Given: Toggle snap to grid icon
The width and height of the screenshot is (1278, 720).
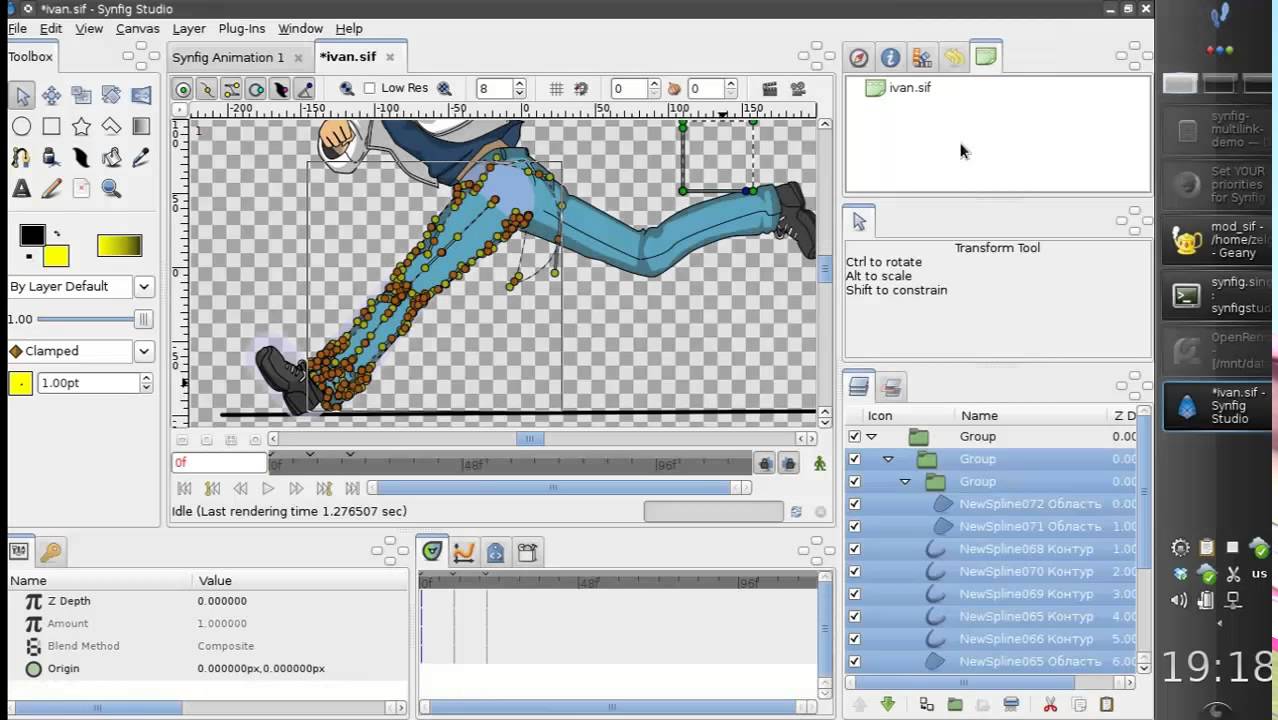Looking at the screenshot, I should (581, 89).
